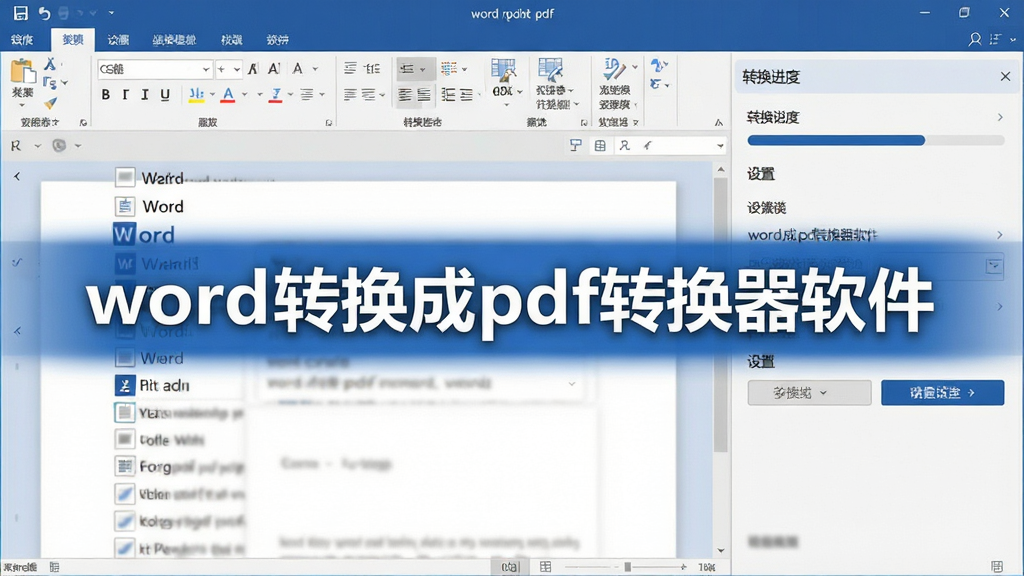Toggle the checkmark icon beside the Vblon row

[125, 494]
